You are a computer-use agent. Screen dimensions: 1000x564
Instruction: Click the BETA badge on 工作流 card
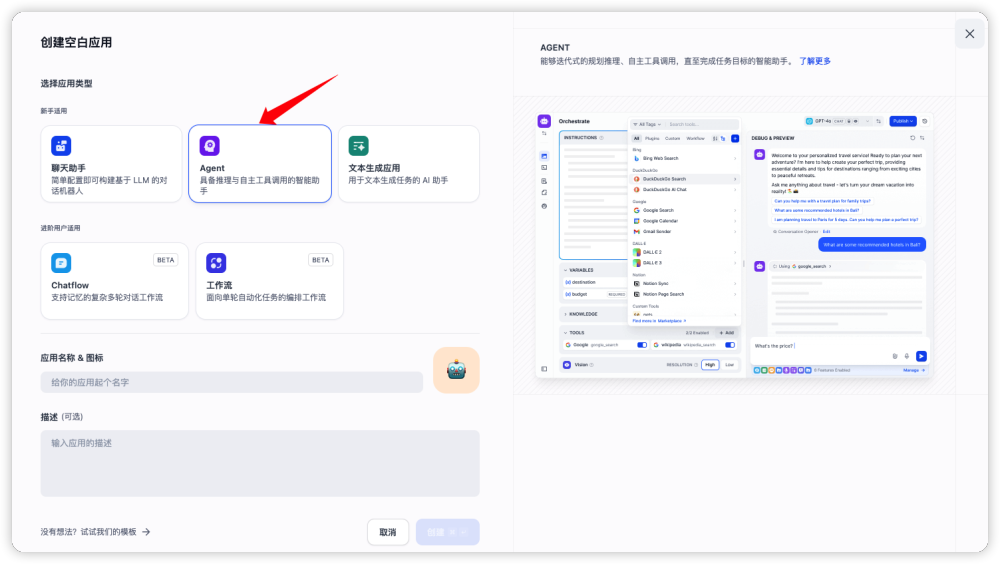click(321, 260)
